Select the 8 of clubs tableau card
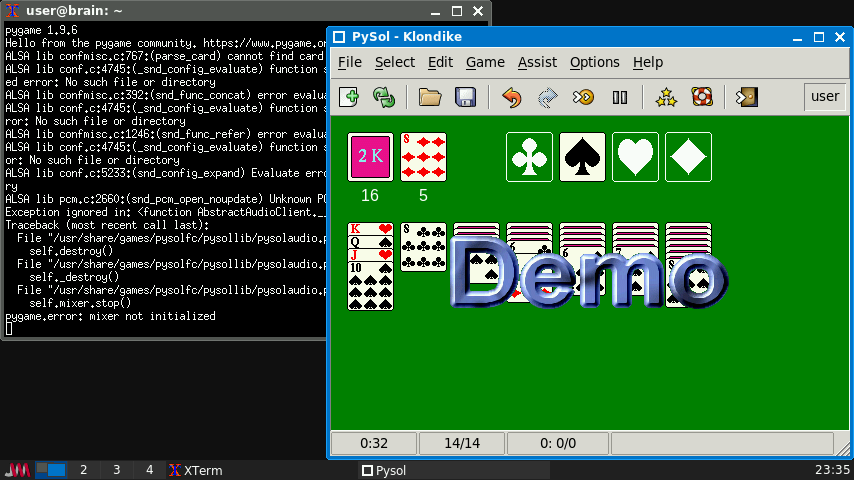 coord(423,247)
